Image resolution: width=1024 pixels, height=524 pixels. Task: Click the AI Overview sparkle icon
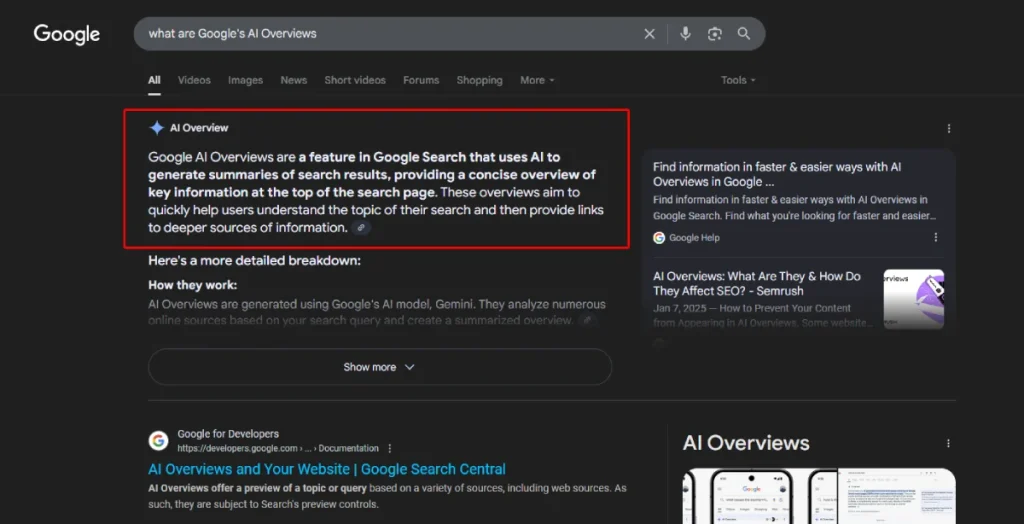[157, 128]
